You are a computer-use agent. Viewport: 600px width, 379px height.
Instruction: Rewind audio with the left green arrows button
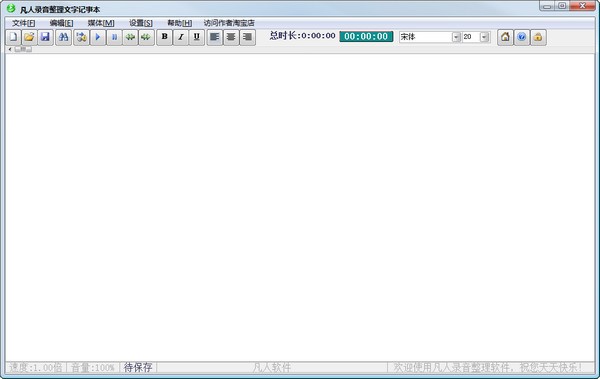click(x=130, y=37)
